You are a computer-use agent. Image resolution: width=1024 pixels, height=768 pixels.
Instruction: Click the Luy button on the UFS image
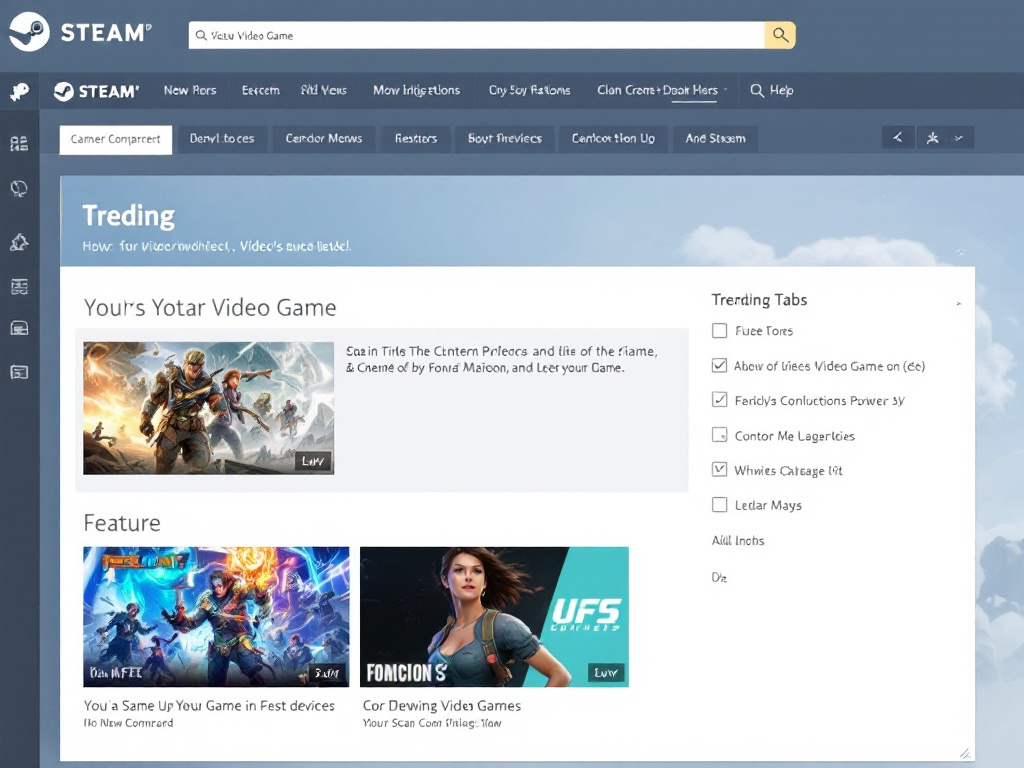[607, 673]
